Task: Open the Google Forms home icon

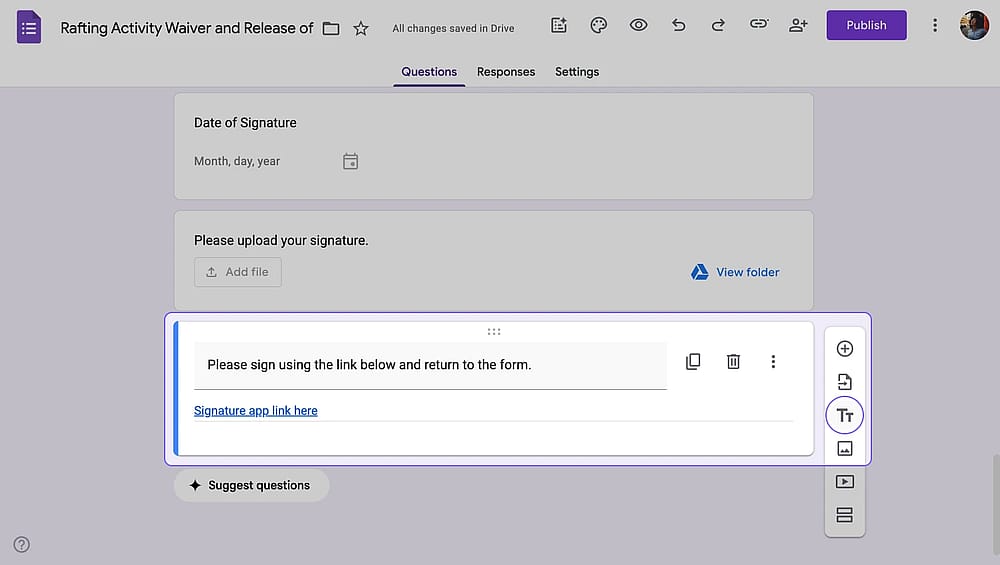Action: click(29, 27)
